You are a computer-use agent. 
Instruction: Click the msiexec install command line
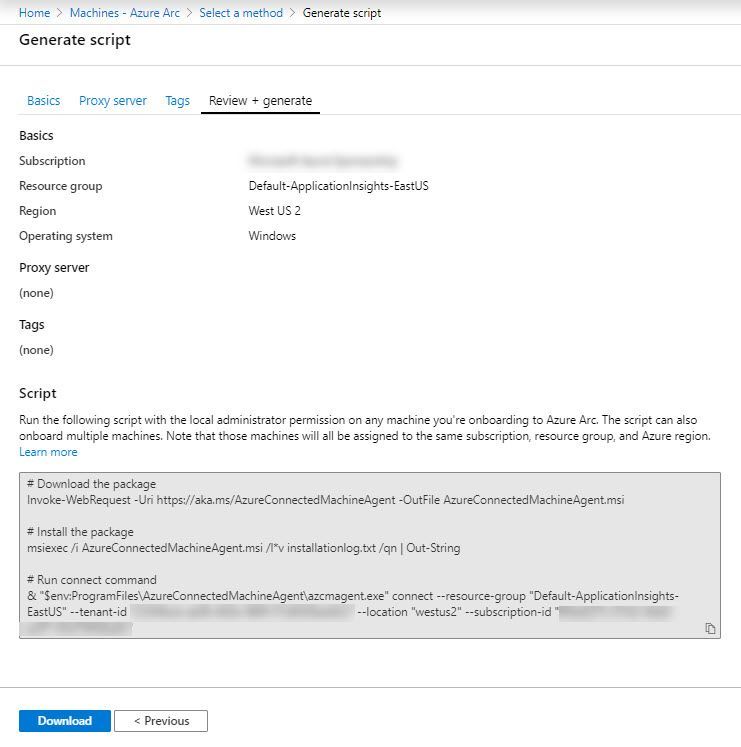[244, 548]
